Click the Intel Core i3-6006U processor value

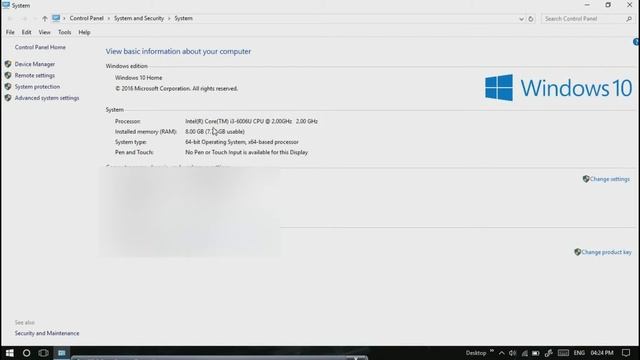tap(251, 121)
